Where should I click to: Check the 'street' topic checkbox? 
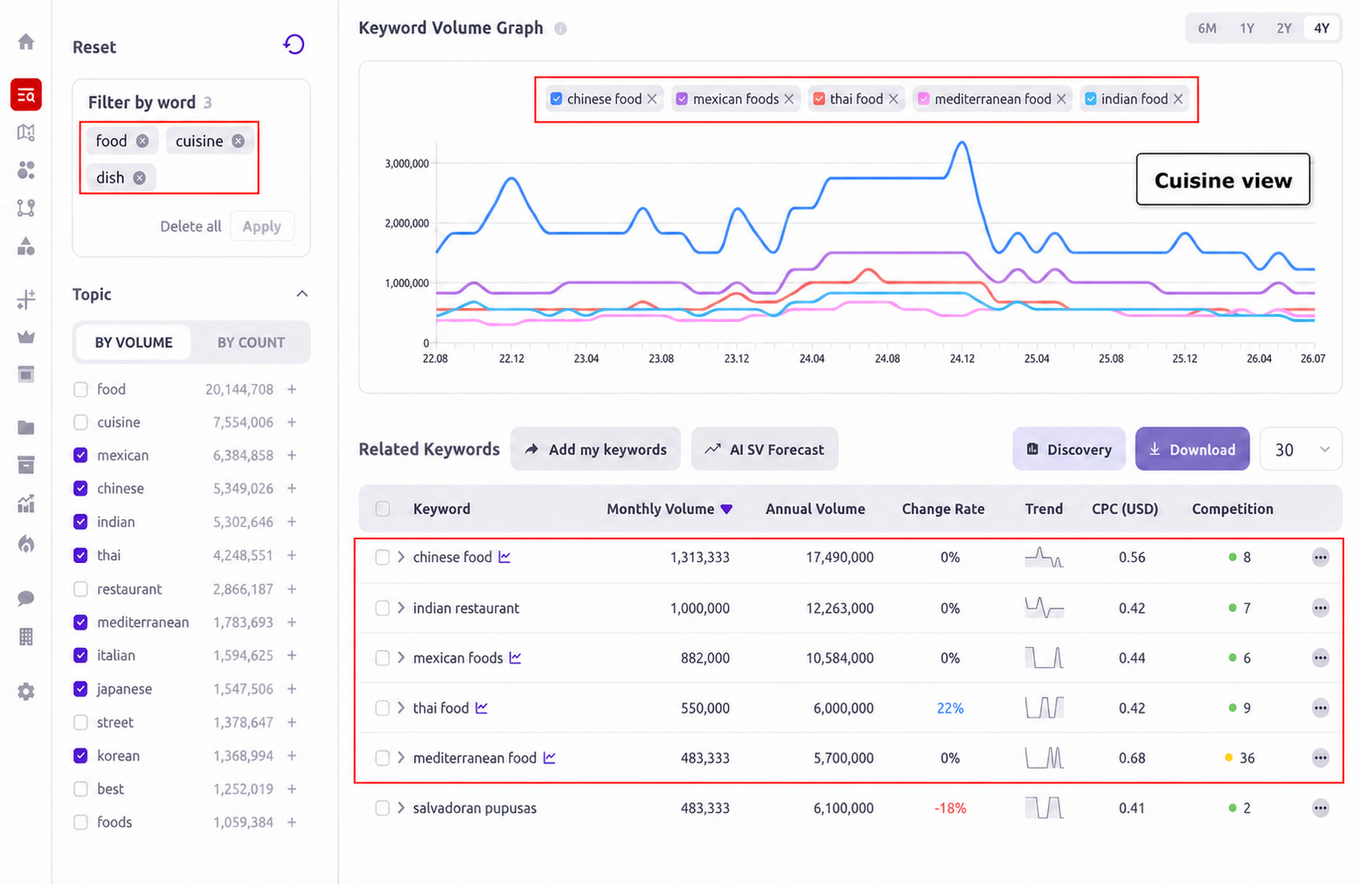(81, 722)
